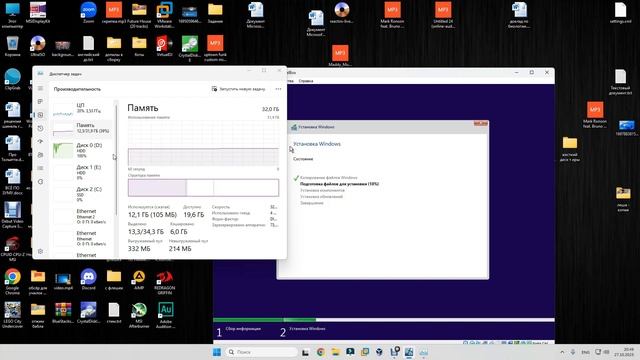This screenshot has height=360, width=640.
Task: Click the taskbar search box
Action: click(262, 352)
